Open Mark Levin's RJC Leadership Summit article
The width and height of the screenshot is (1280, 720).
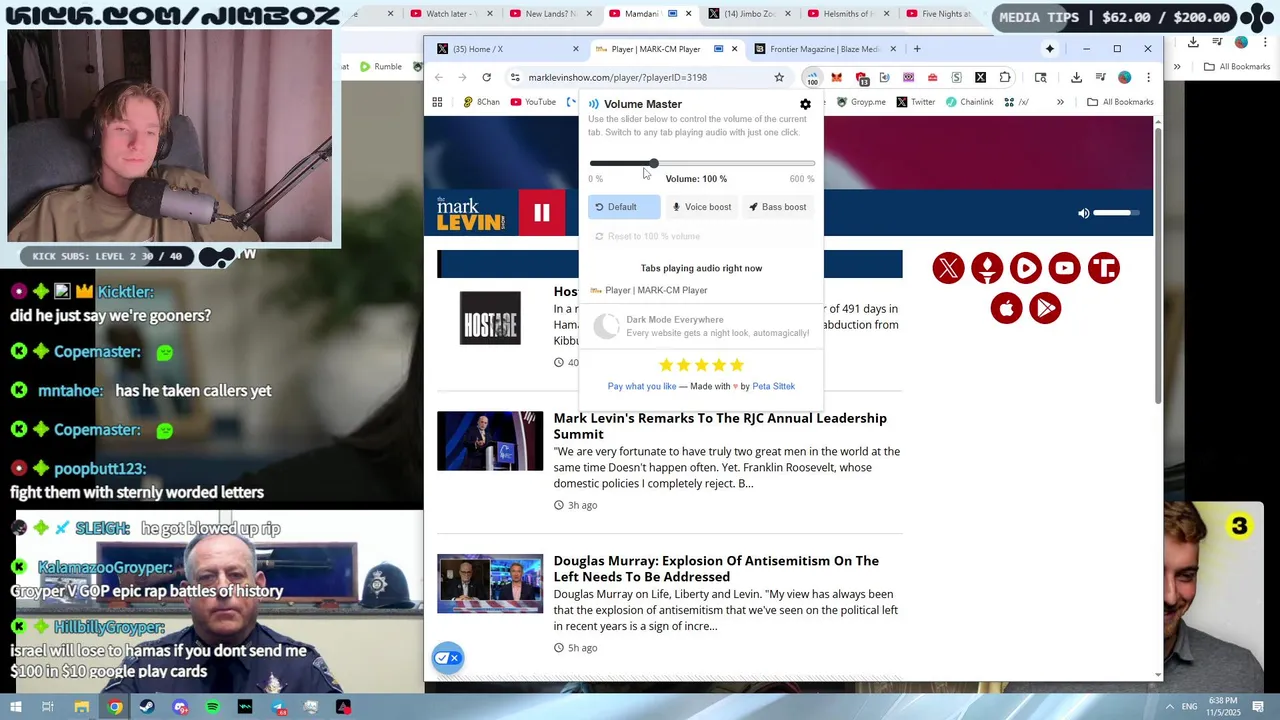(720, 426)
